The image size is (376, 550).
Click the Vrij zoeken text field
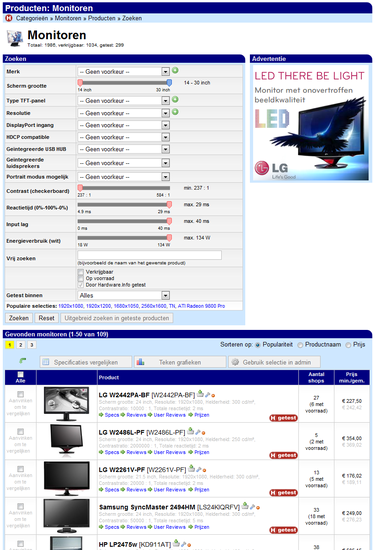pos(149,255)
